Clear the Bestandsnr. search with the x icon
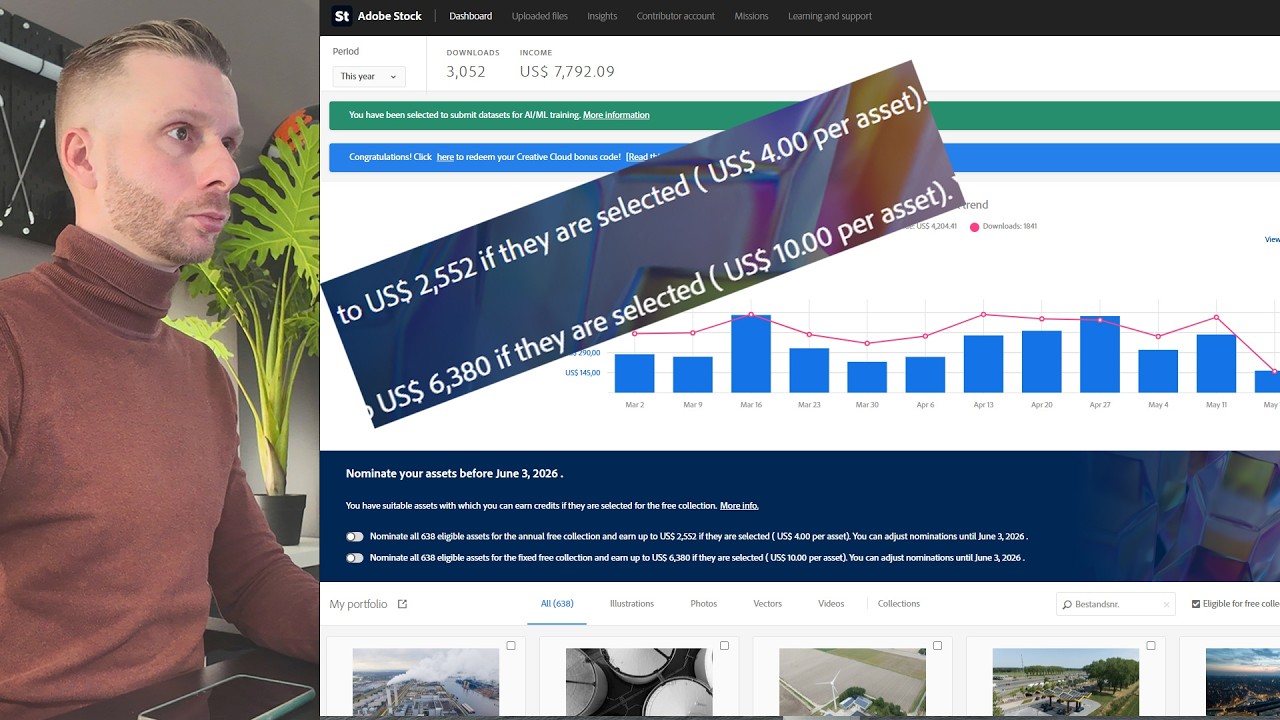Screen dimensions: 1280x720 (1166, 605)
